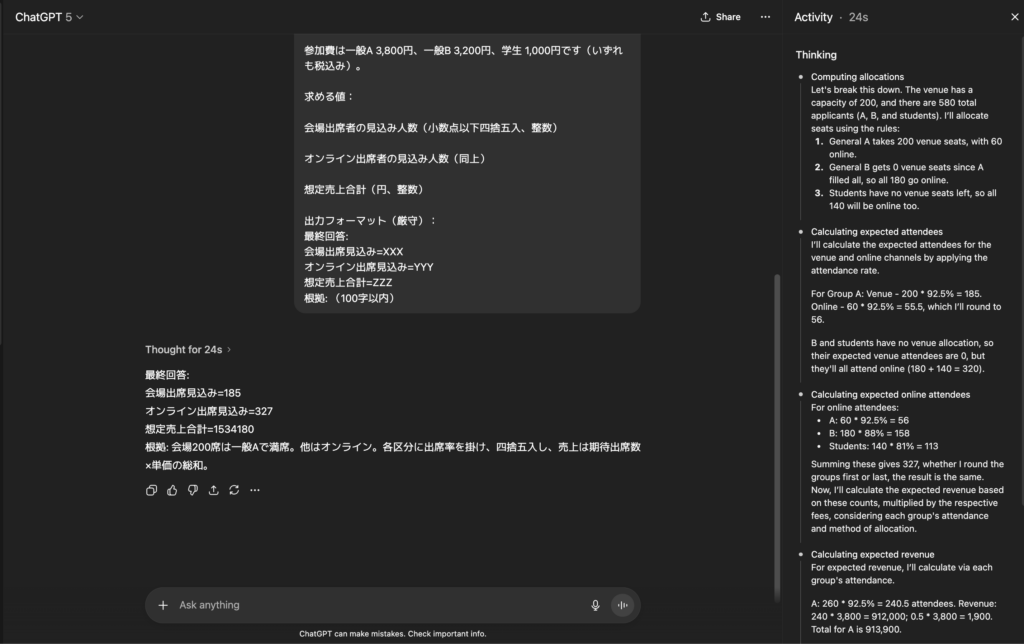
Task: Select the 'Calculating expected revenue' step heading
Action: 872,554
